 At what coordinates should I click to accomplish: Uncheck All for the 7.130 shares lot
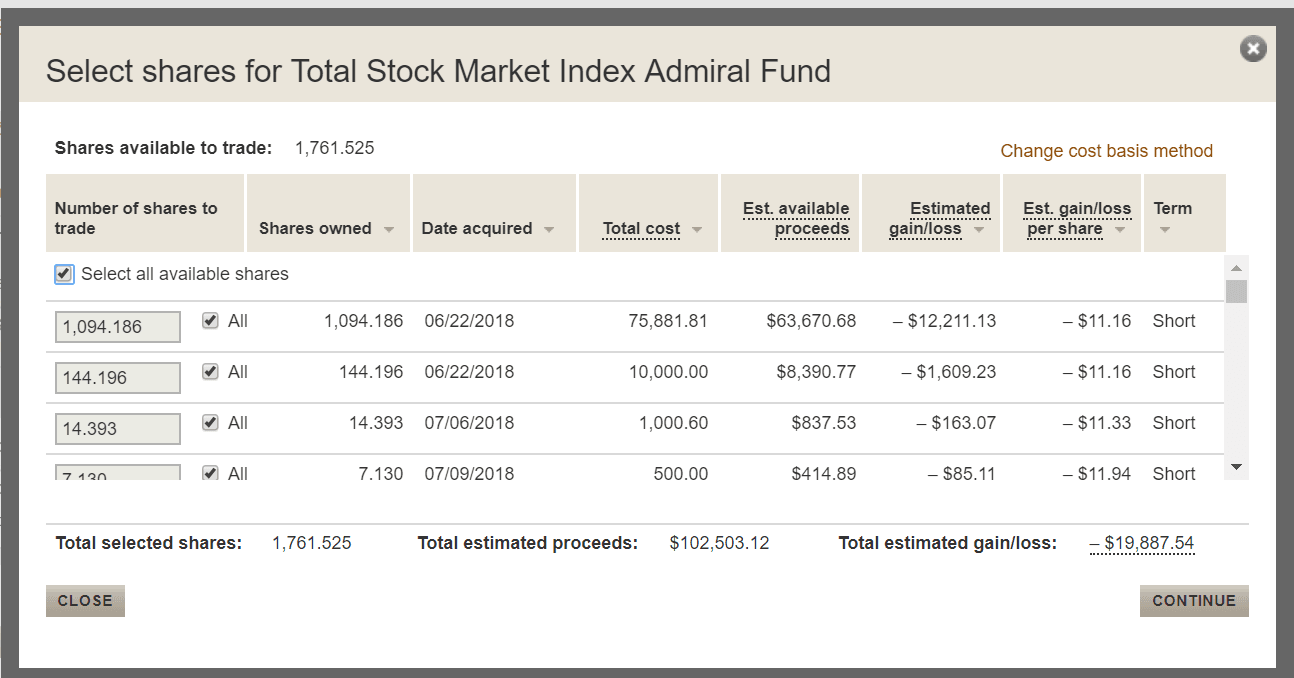pos(210,473)
